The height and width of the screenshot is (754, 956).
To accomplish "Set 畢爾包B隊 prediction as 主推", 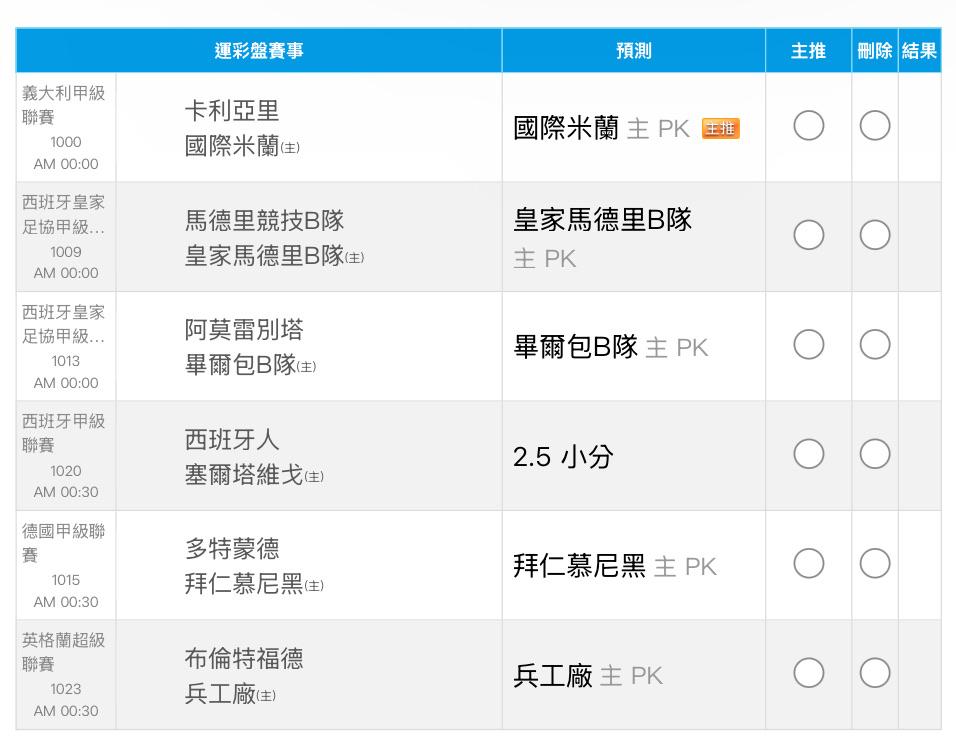I will [808, 344].
